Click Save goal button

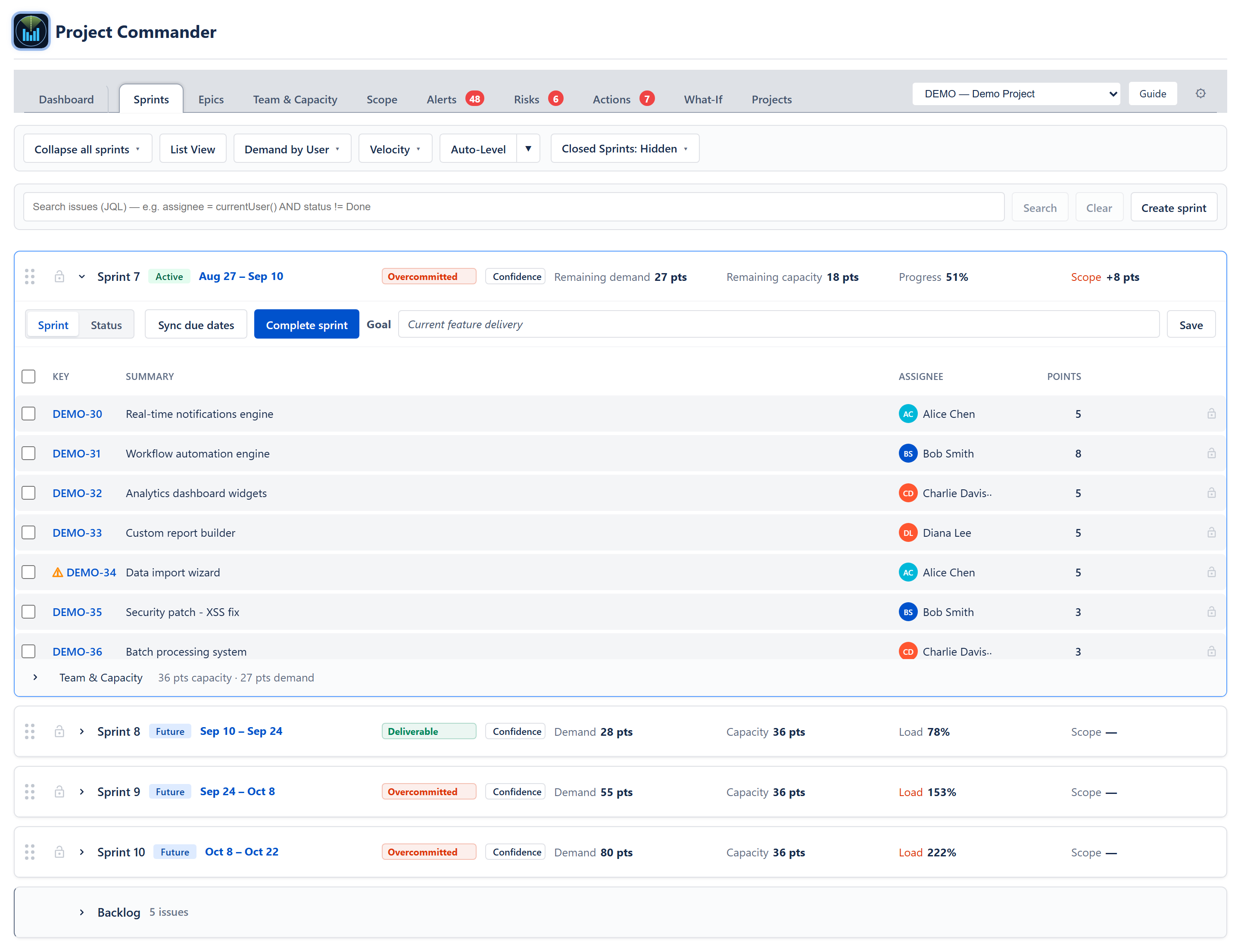tap(1191, 325)
